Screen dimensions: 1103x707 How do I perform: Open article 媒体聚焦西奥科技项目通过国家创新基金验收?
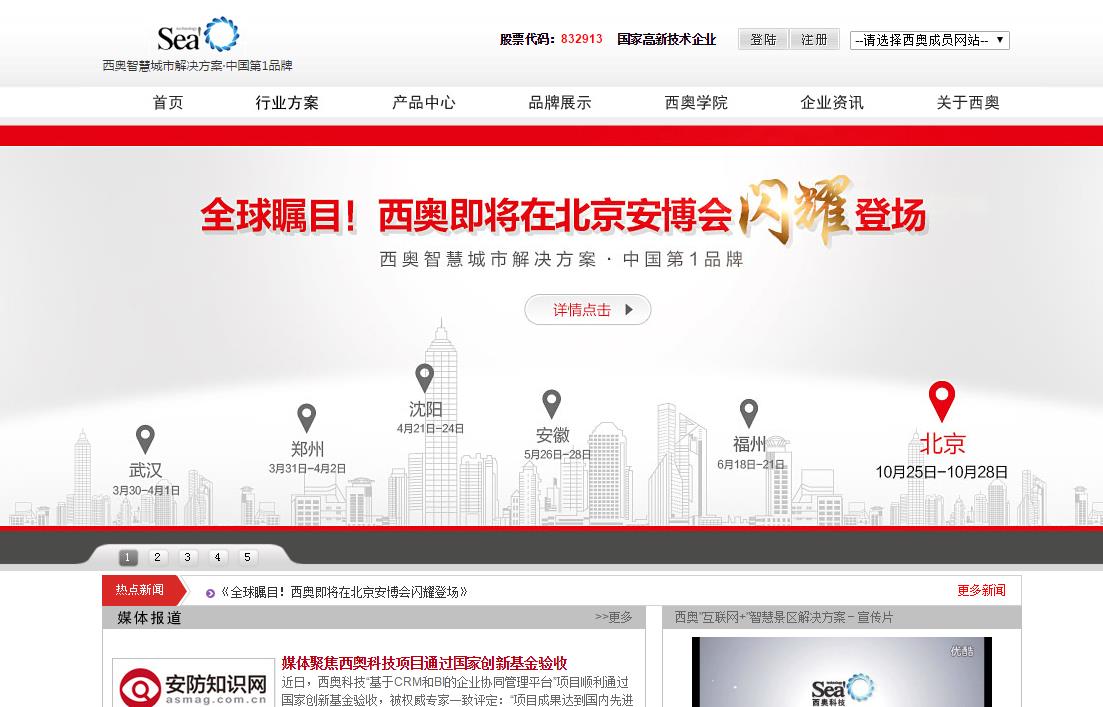click(424, 663)
